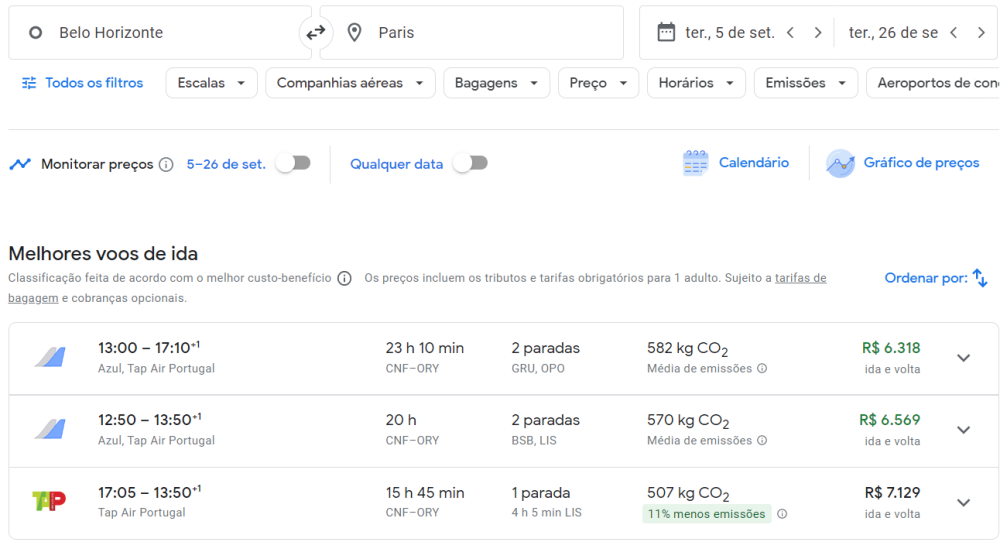Open the Companhias aéreas filter dropdown

349,83
